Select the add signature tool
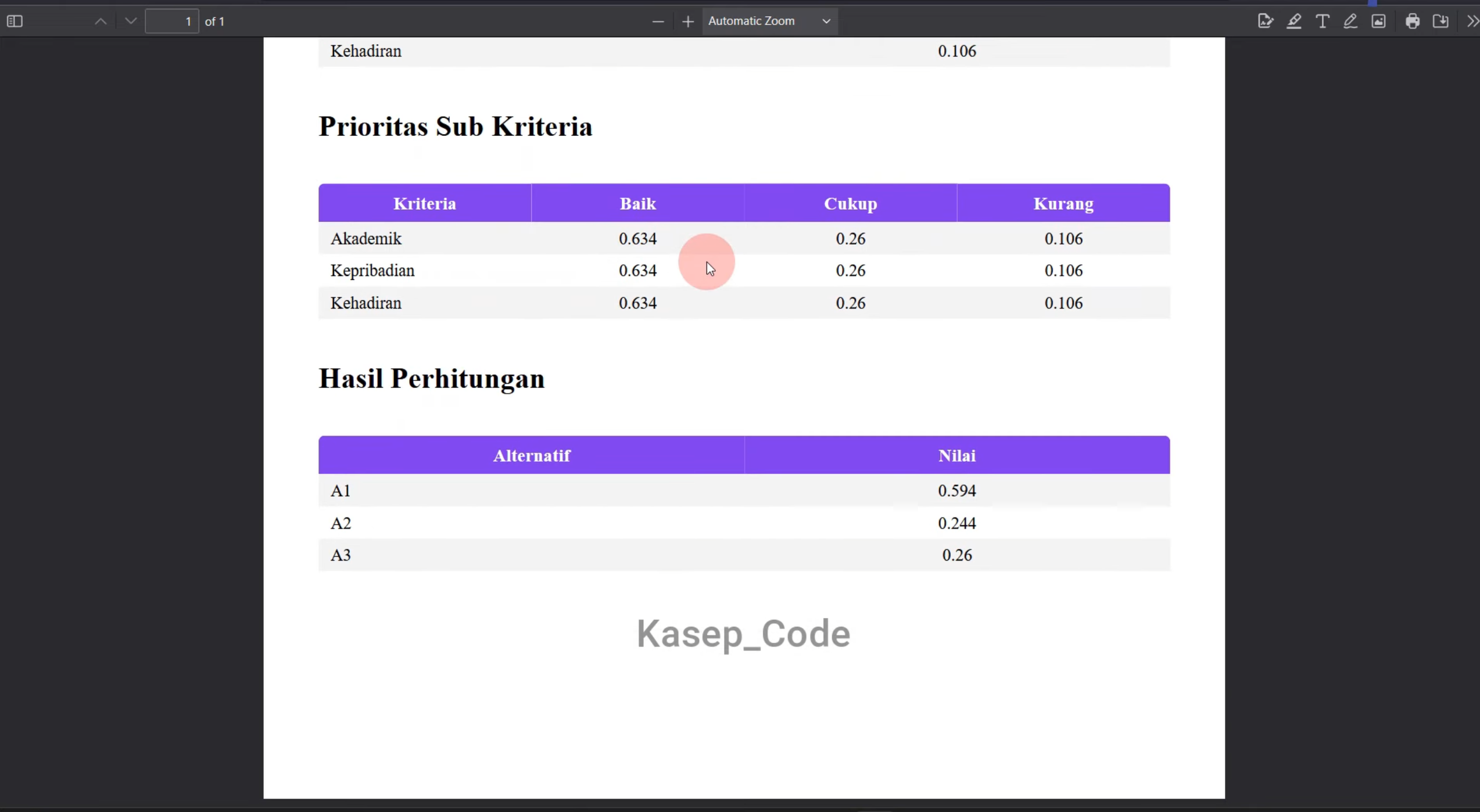 click(1266, 21)
